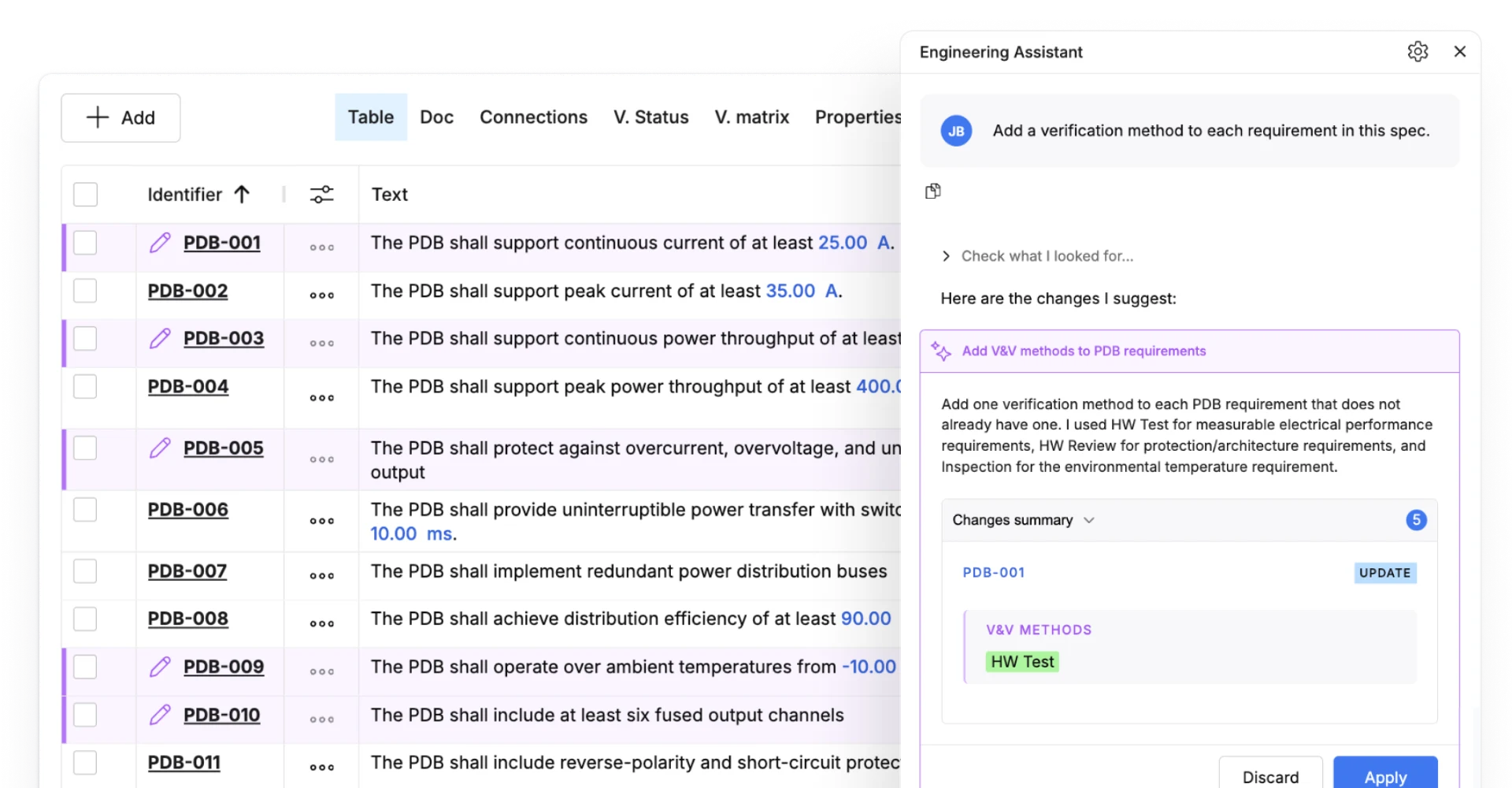Click the Add button

pyautogui.click(x=120, y=117)
